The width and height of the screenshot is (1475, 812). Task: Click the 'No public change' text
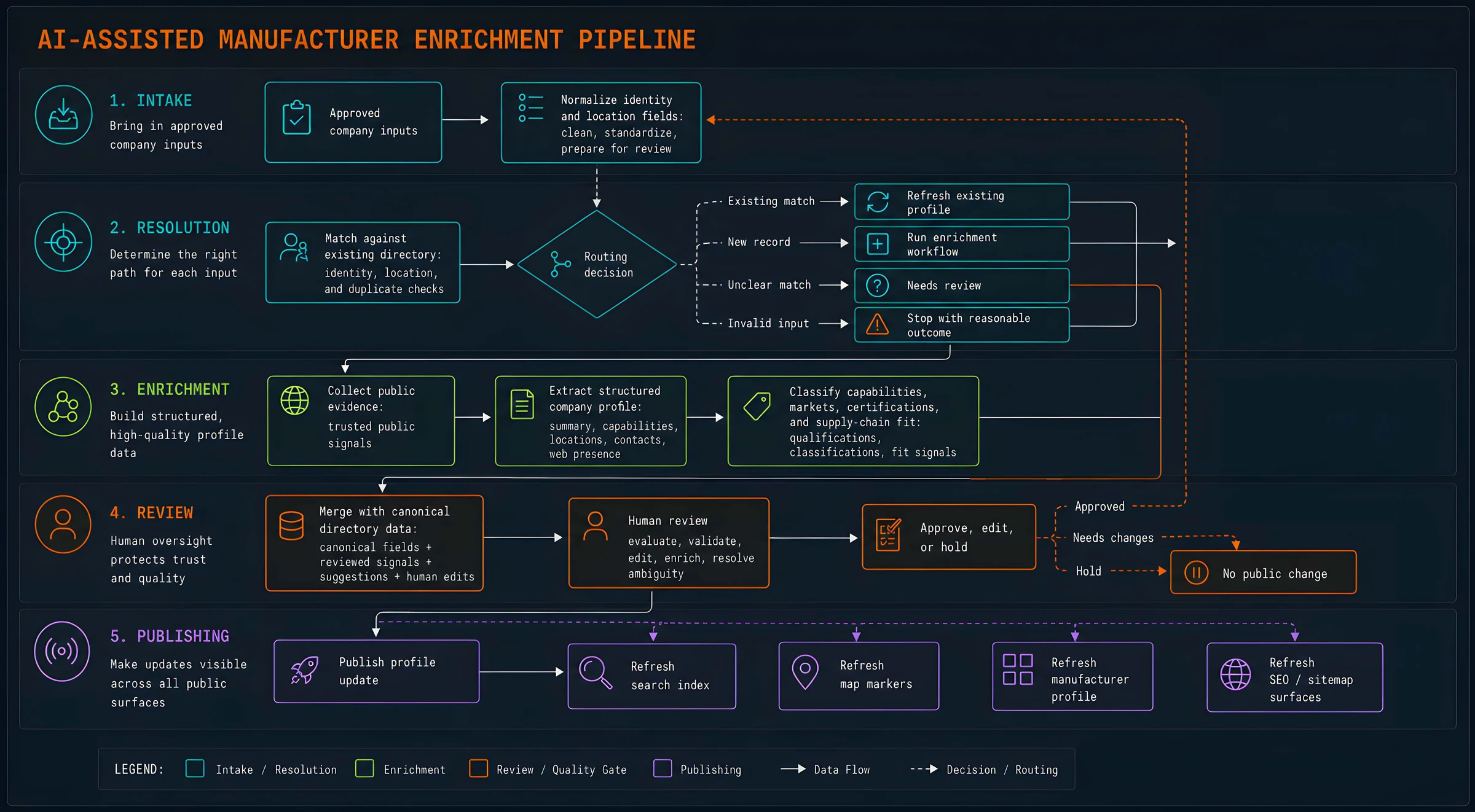1275,574
